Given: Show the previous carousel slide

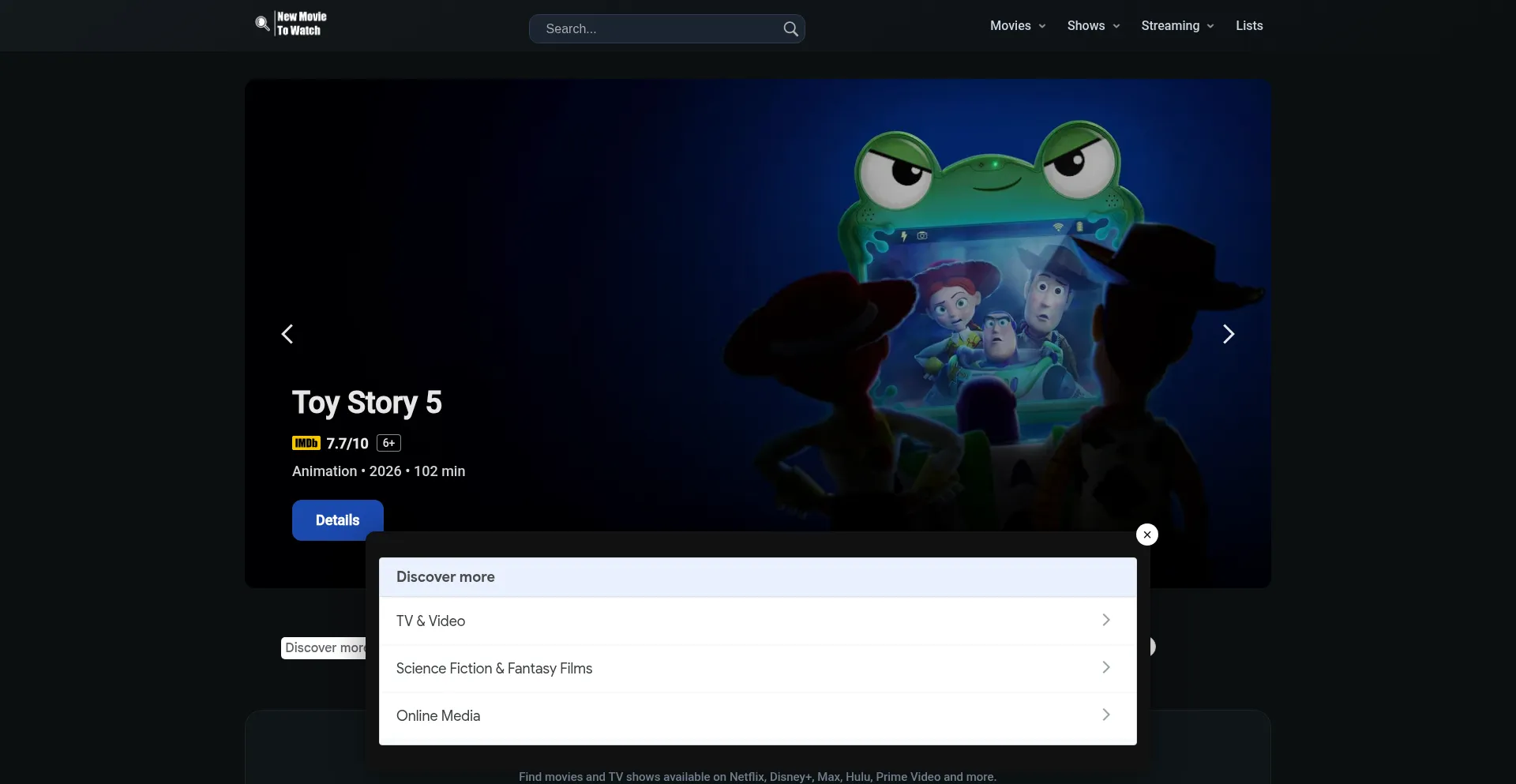Looking at the screenshot, I should click(x=287, y=334).
